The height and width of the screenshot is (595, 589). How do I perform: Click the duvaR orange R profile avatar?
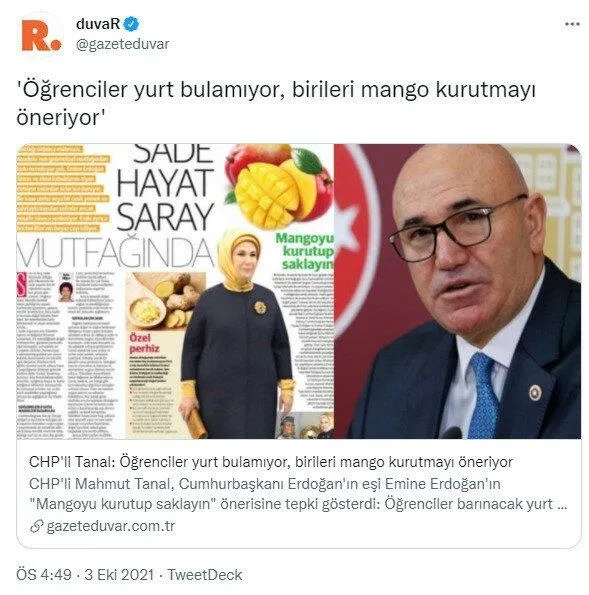click(x=41, y=36)
